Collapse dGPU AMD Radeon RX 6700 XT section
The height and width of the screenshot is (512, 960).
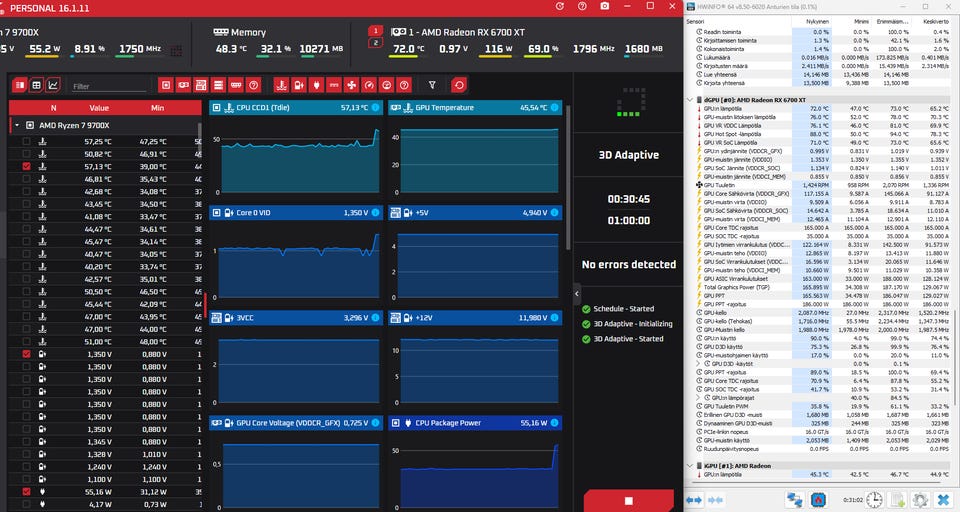(690, 100)
